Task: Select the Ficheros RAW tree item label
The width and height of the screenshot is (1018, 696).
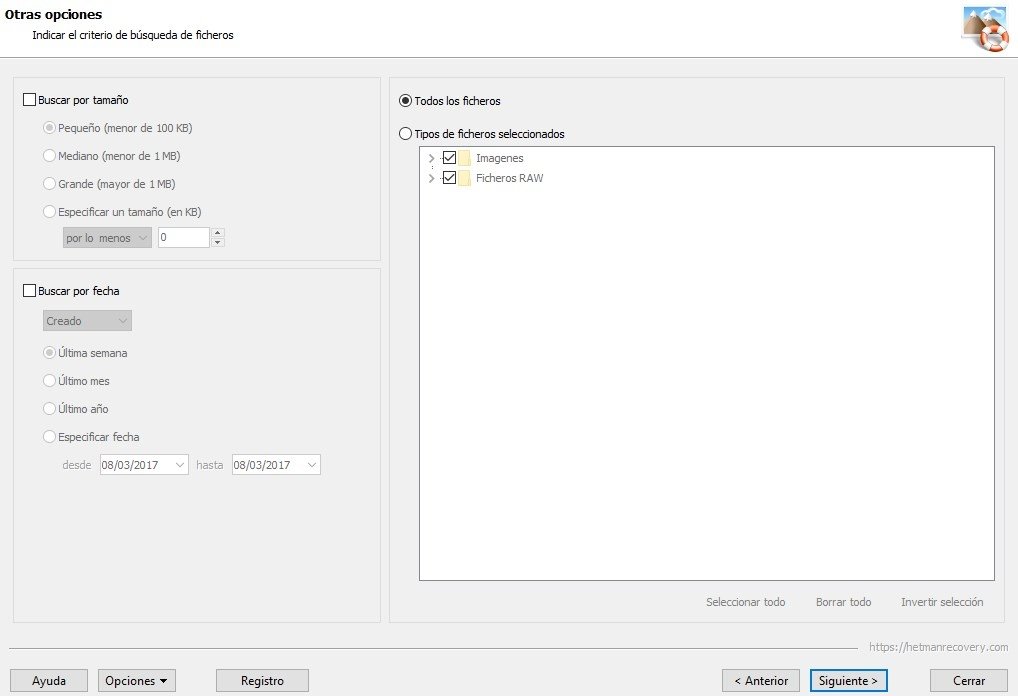Action: coord(510,178)
